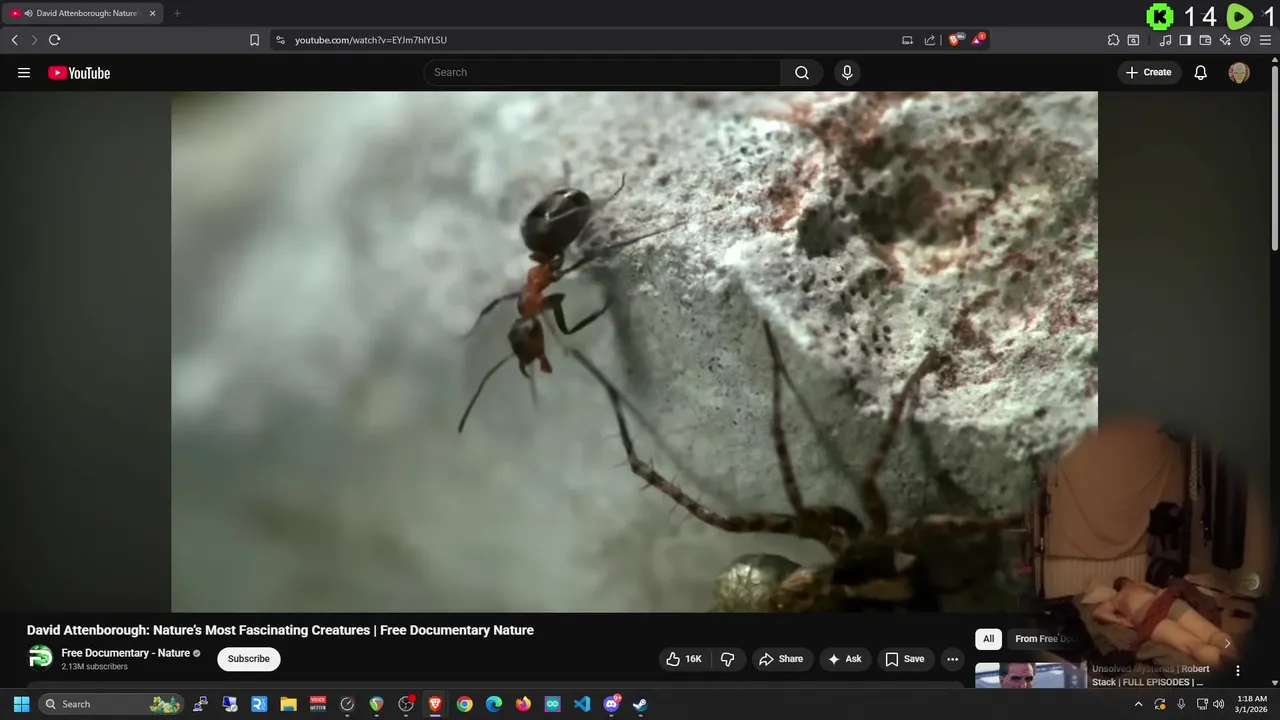1280x720 pixels.
Task: Show hidden system tray icons chevron
Action: 1138,704
